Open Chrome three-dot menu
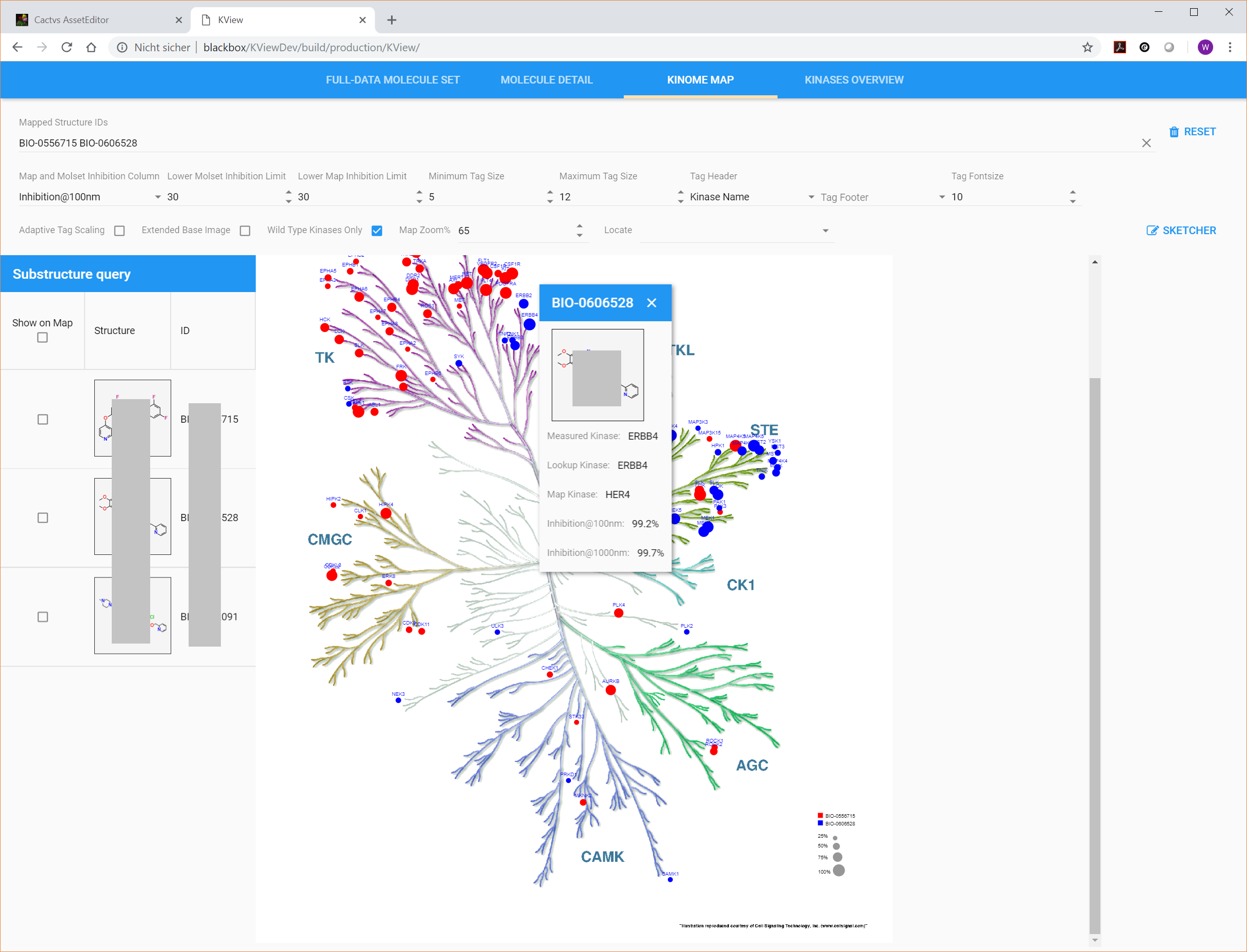Screen dimensions: 1247x952 [x=1230, y=48]
